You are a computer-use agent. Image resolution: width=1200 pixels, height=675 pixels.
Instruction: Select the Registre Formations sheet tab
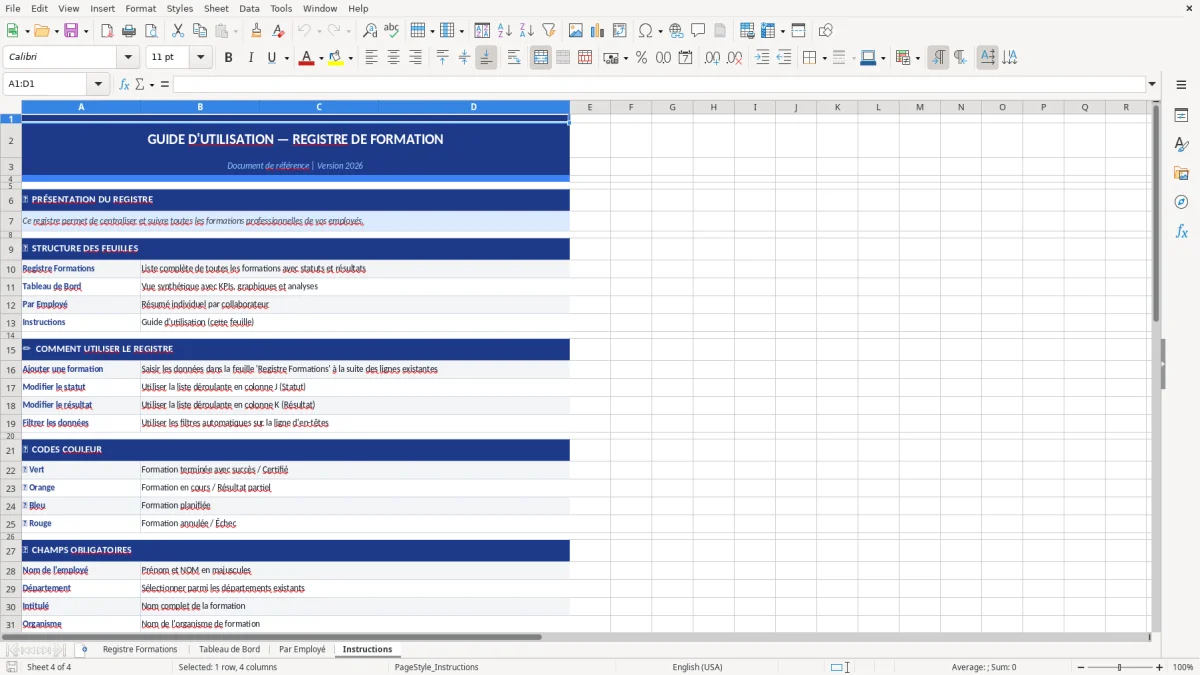(x=139, y=648)
